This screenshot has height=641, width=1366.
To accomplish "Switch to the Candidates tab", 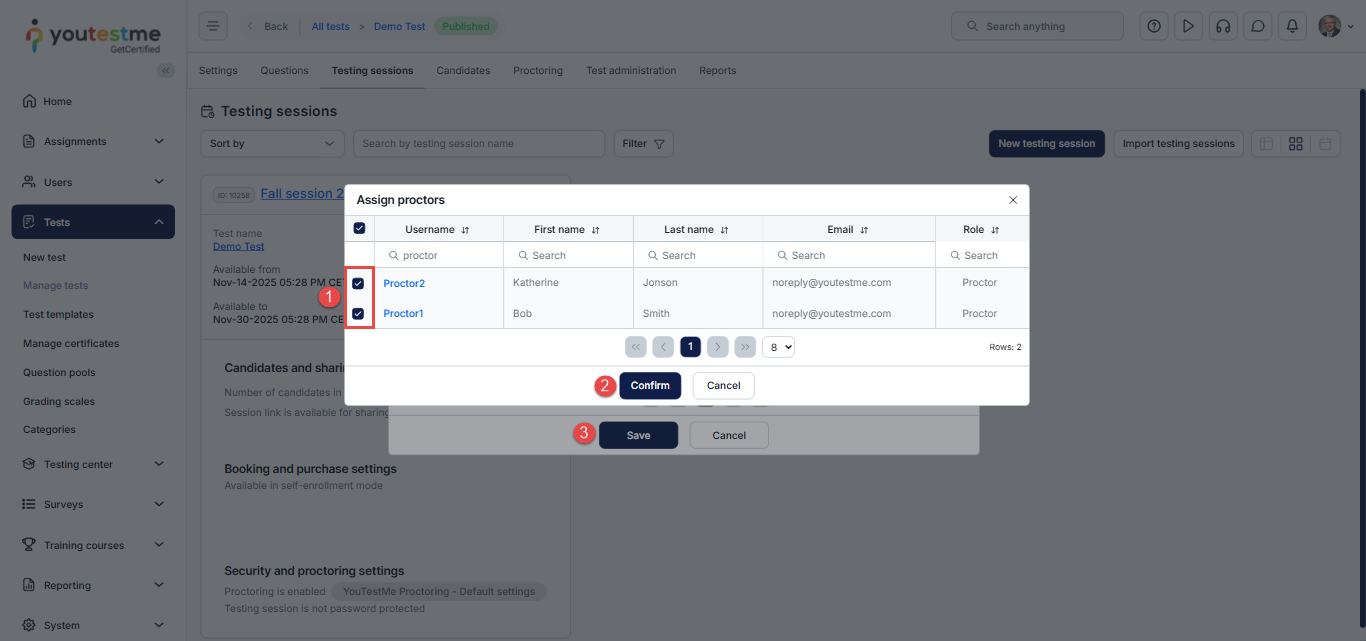I will click(x=463, y=71).
